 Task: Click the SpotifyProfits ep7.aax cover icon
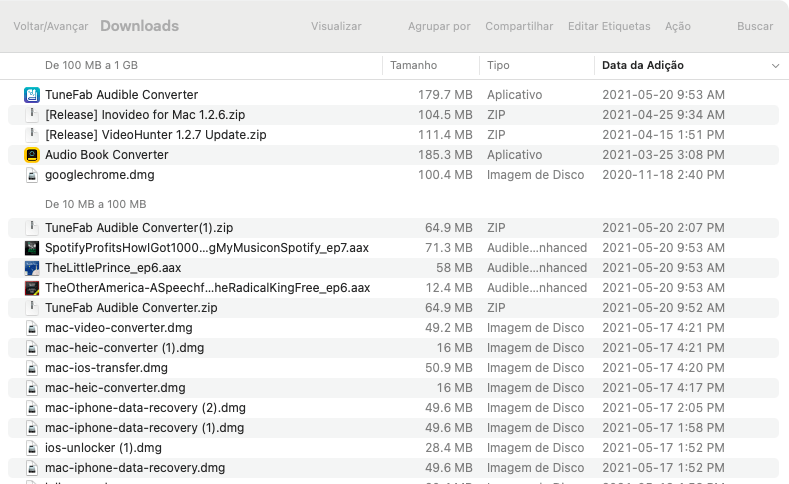tap(32, 248)
